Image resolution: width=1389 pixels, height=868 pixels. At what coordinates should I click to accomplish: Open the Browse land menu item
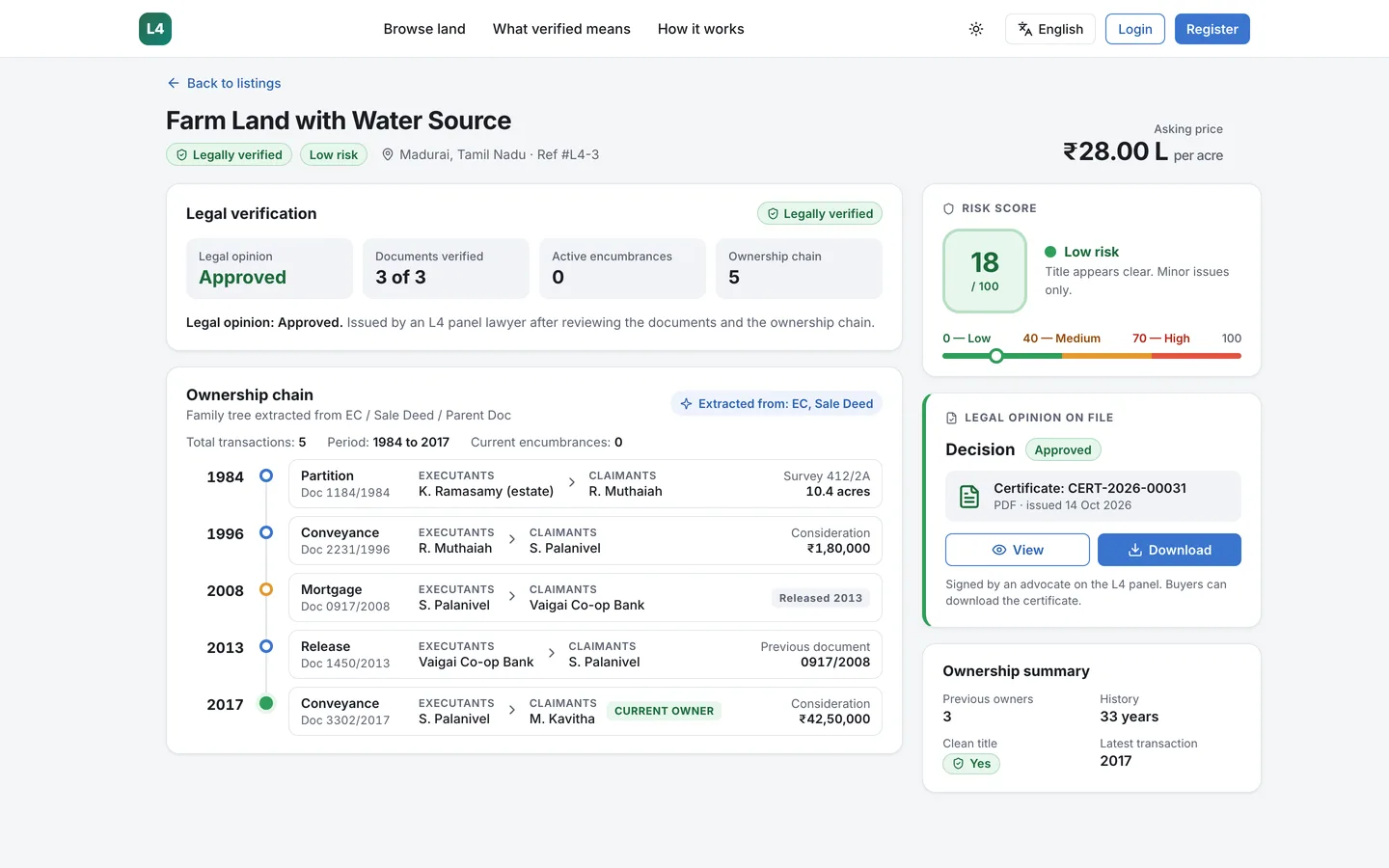tap(424, 29)
